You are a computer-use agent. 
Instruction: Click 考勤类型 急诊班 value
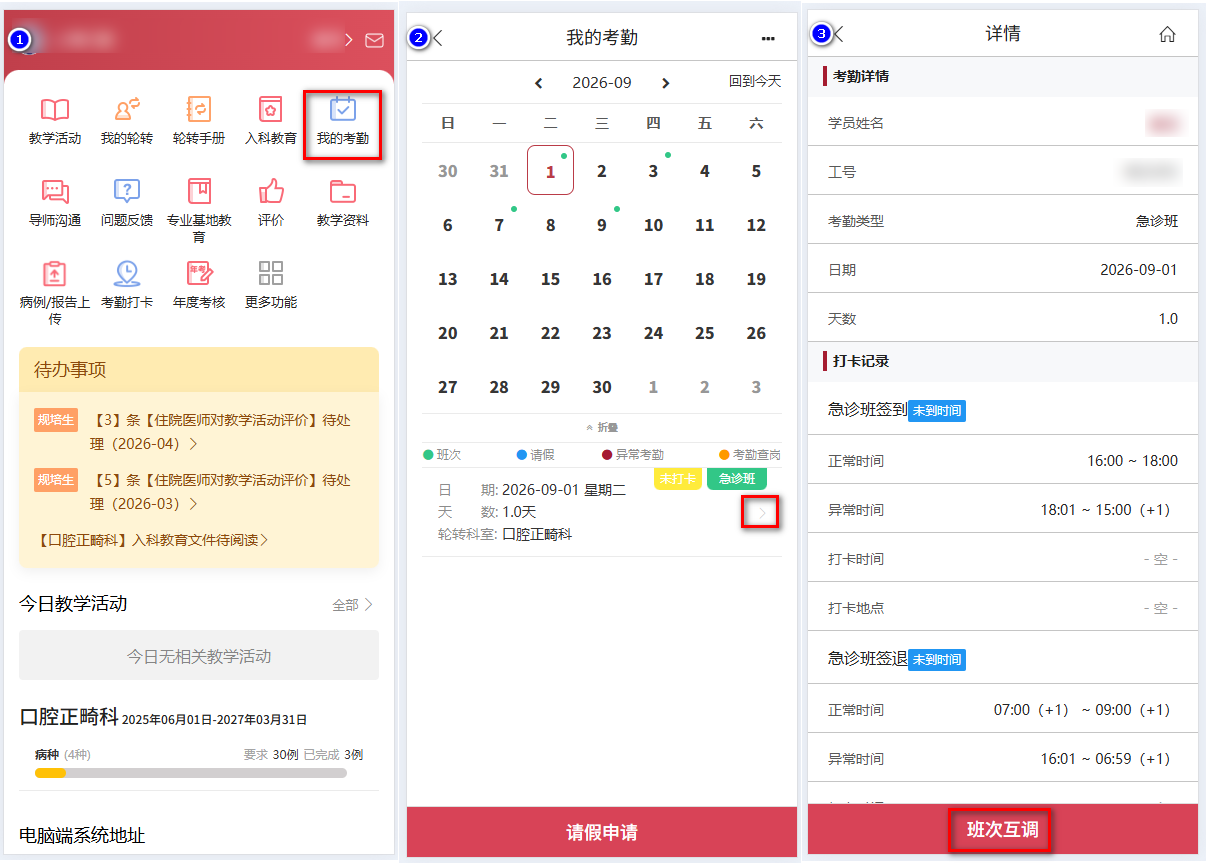(x=1157, y=221)
